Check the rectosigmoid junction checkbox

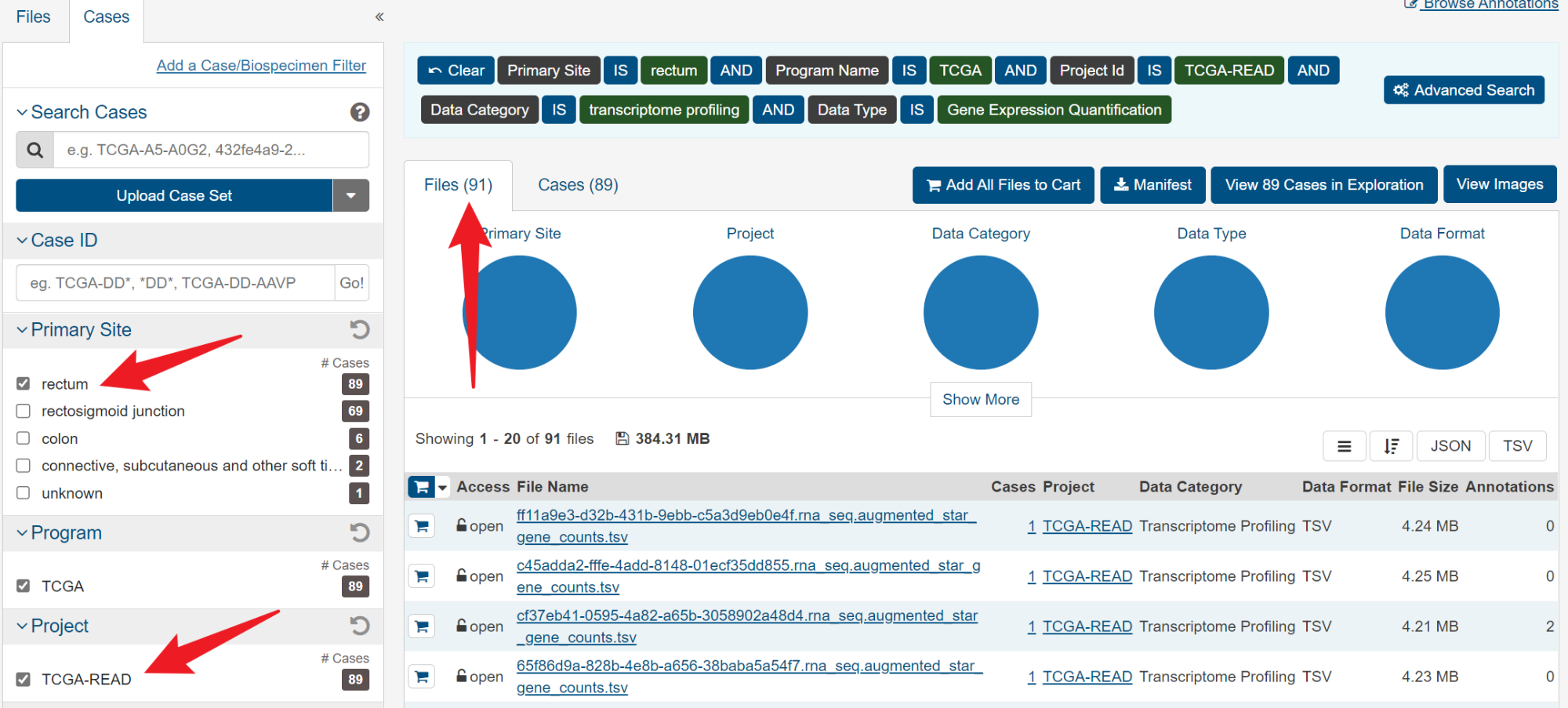tap(24, 411)
